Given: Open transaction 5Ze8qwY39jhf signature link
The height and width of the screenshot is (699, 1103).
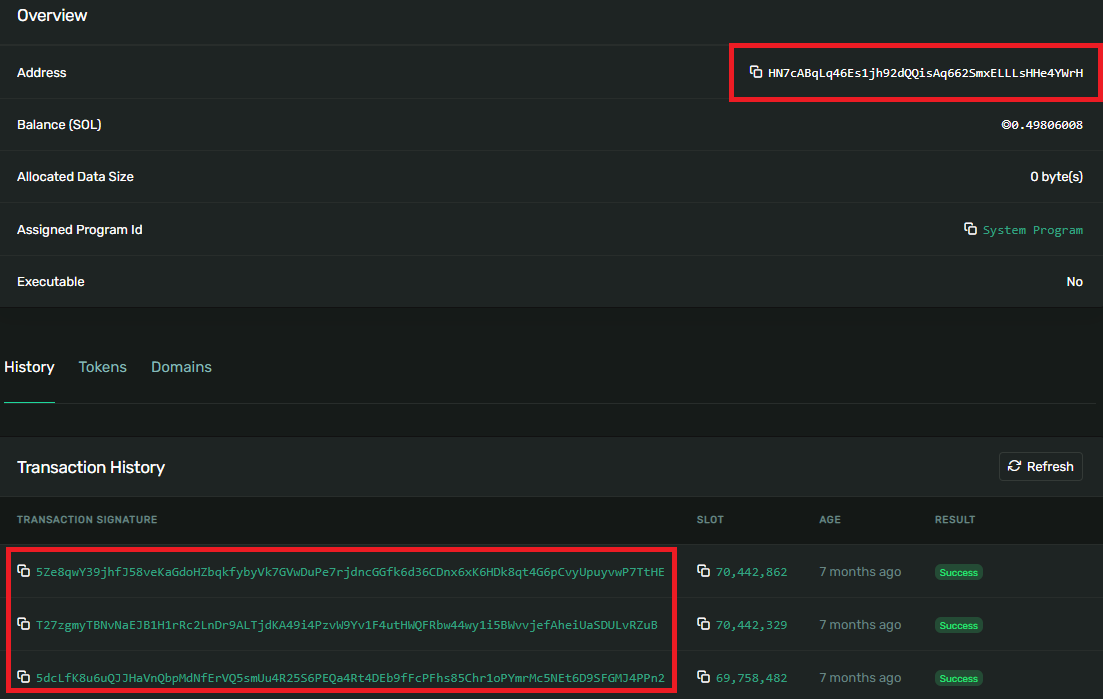Looking at the screenshot, I should click(350, 572).
